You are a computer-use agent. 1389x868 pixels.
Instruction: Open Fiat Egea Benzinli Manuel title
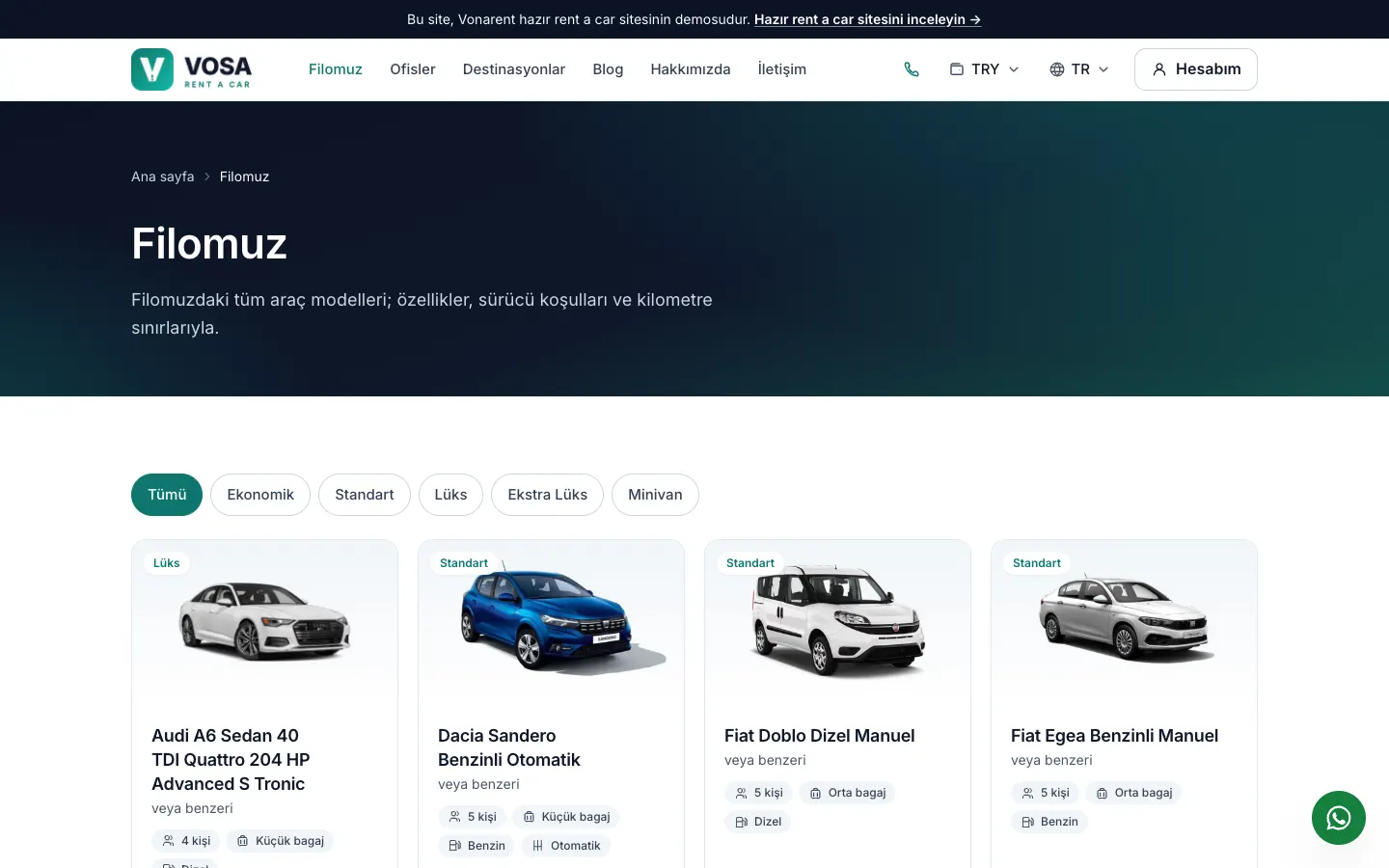pyautogui.click(x=1114, y=736)
